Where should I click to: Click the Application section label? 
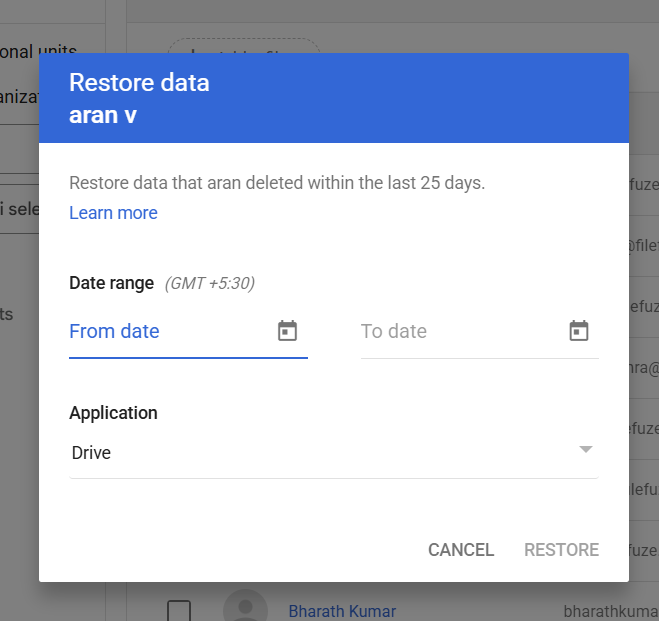point(113,413)
